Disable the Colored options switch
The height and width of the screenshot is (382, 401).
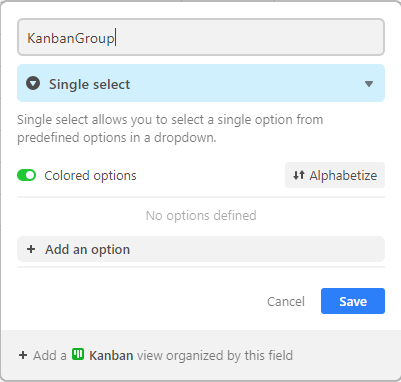[27, 175]
